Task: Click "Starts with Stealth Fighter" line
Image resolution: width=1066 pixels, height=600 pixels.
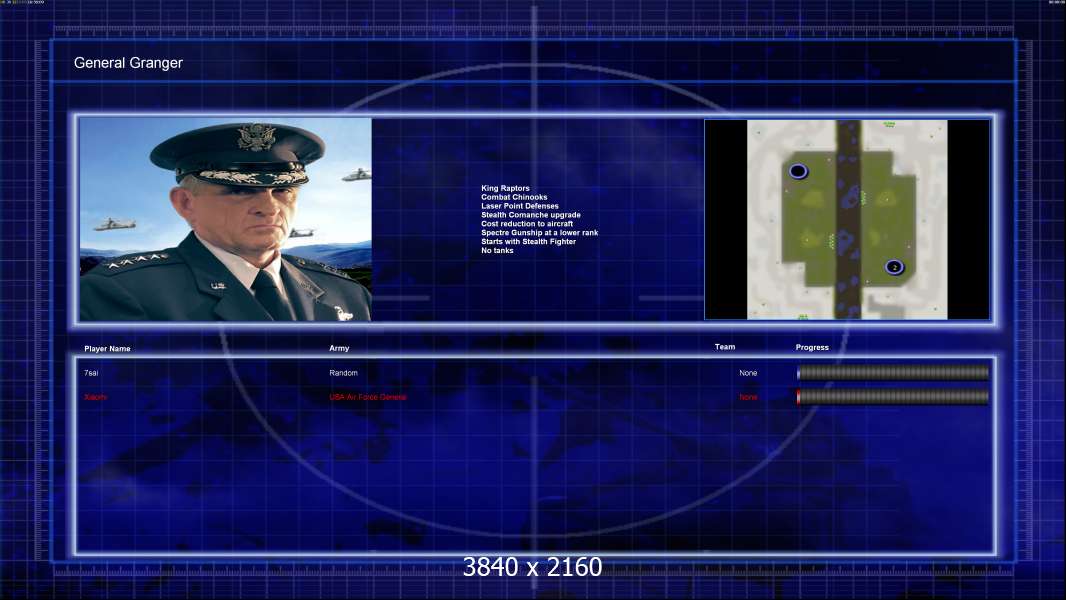Action: click(528, 241)
